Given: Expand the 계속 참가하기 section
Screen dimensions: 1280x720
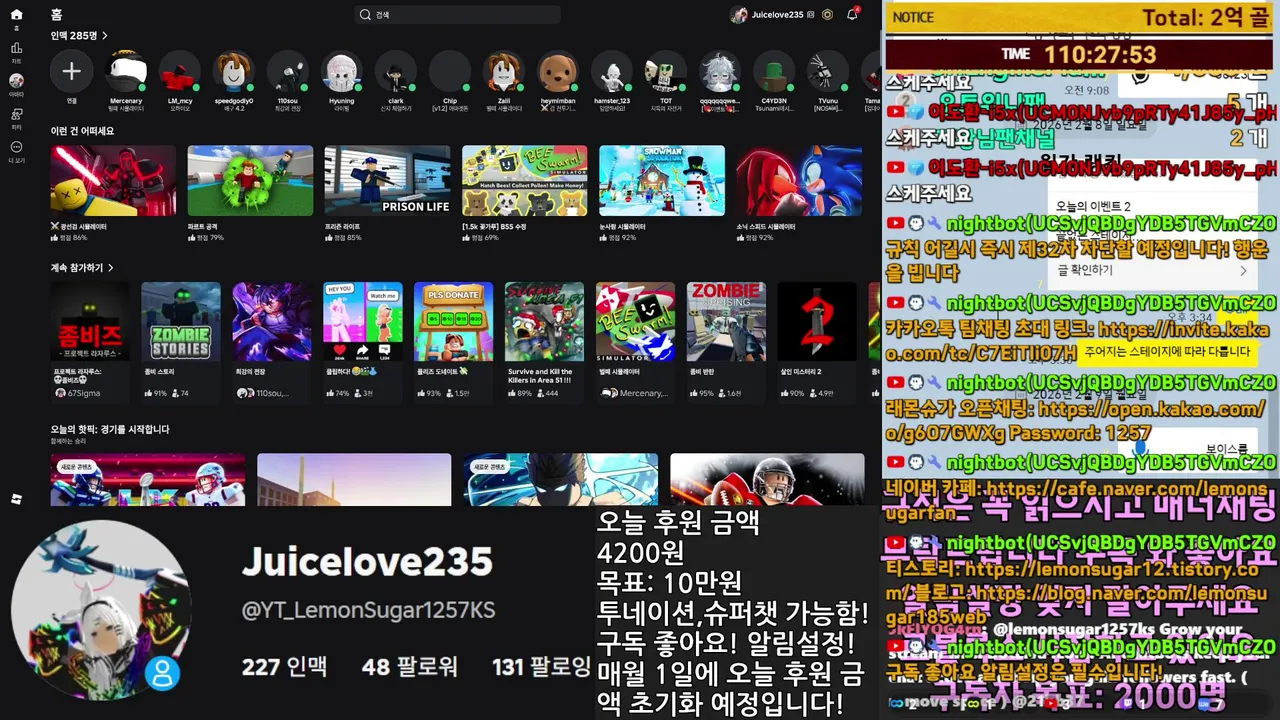Looking at the screenshot, I should [82, 268].
